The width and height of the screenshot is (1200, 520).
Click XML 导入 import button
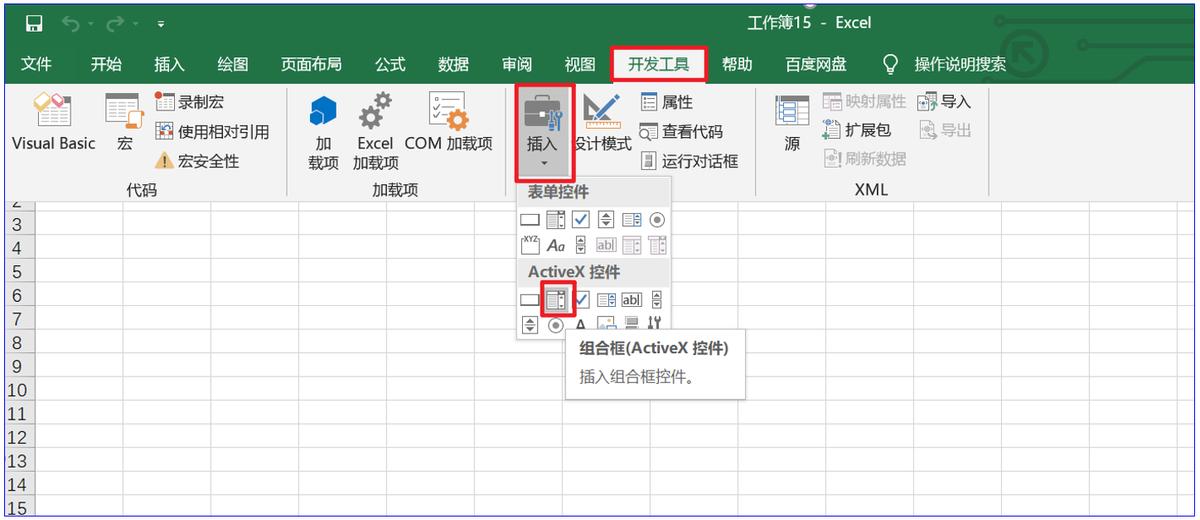click(x=944, y=102)
